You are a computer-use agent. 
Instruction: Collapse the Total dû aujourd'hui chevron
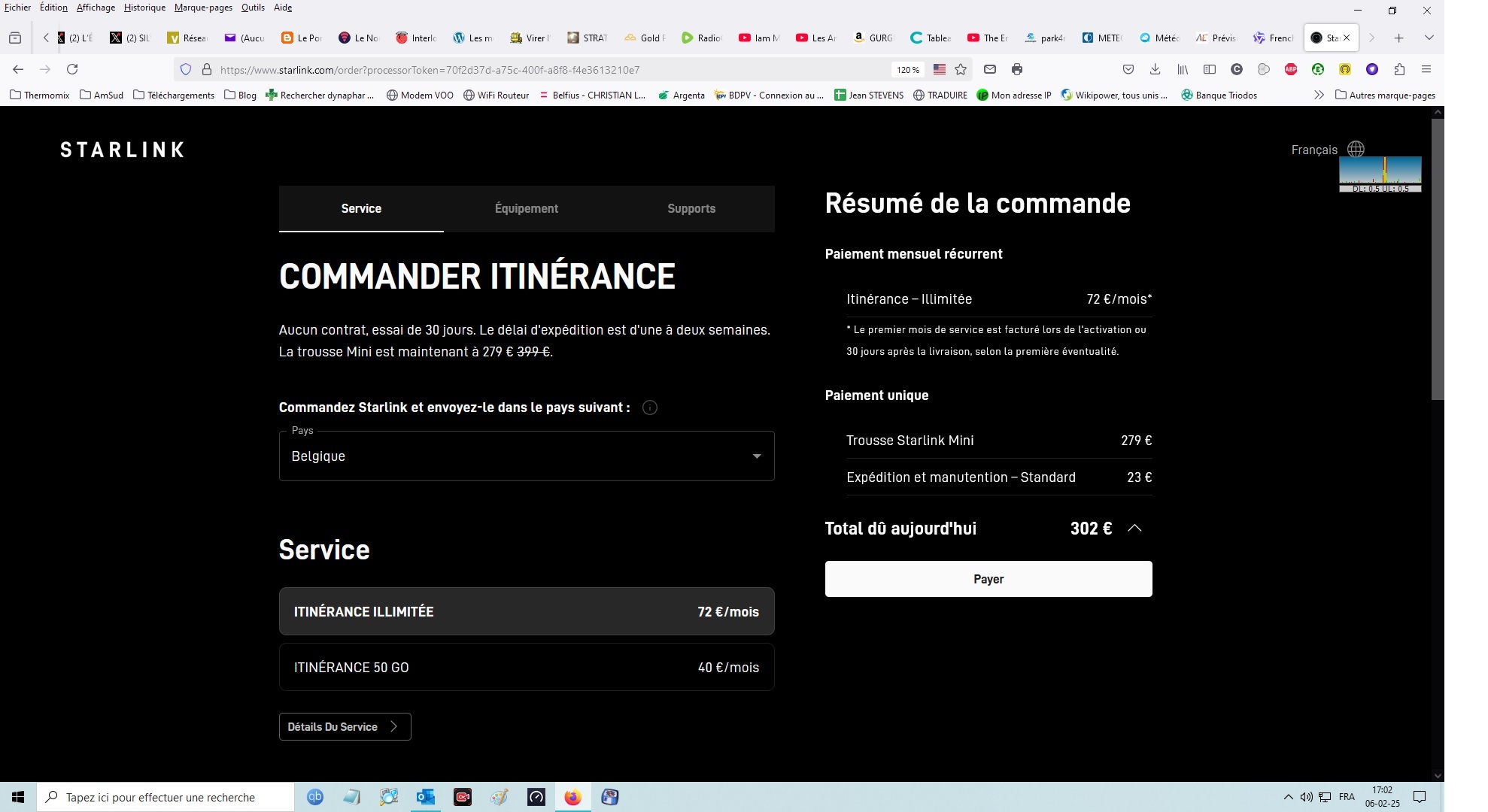pyautogui.click(x=1134, y=529)
